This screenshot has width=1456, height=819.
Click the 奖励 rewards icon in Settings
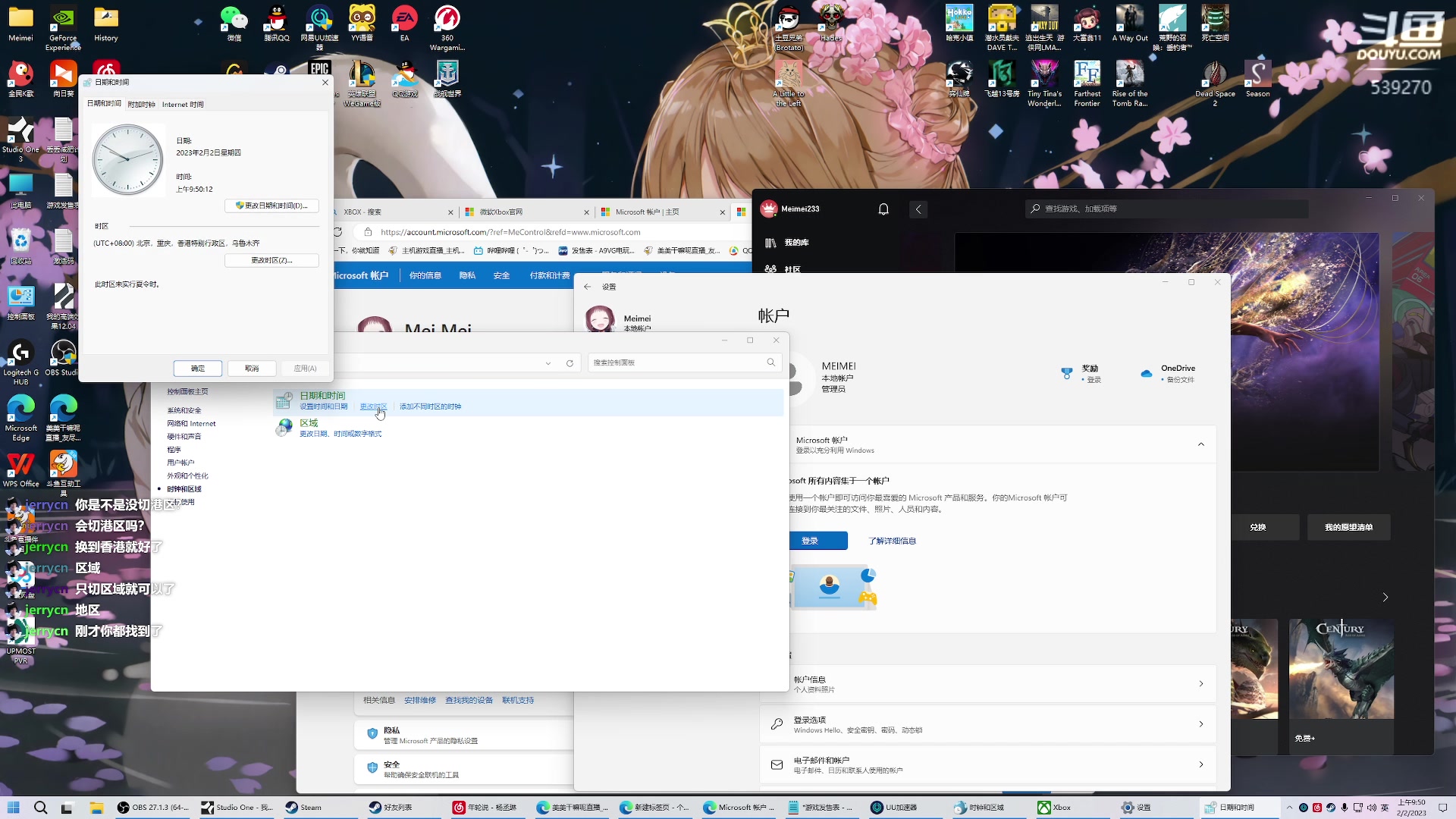tap(1066, 373)
